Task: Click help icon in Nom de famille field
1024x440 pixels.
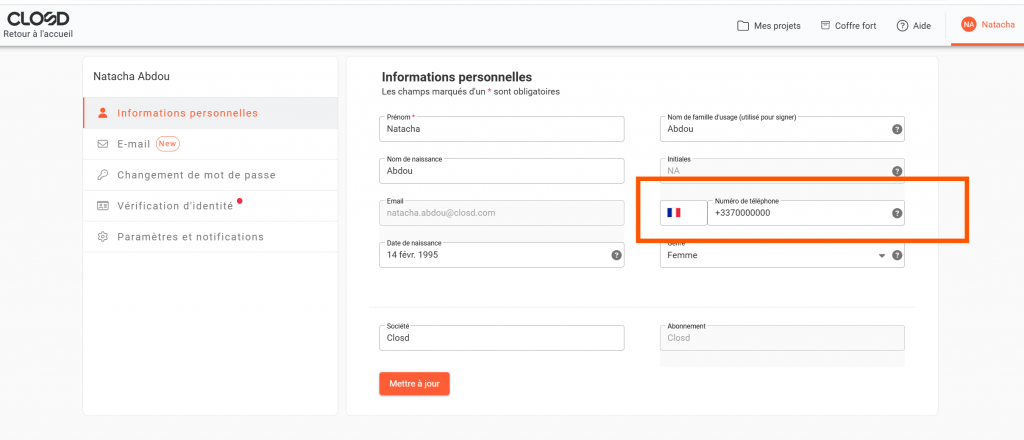Action: point(897,129)
